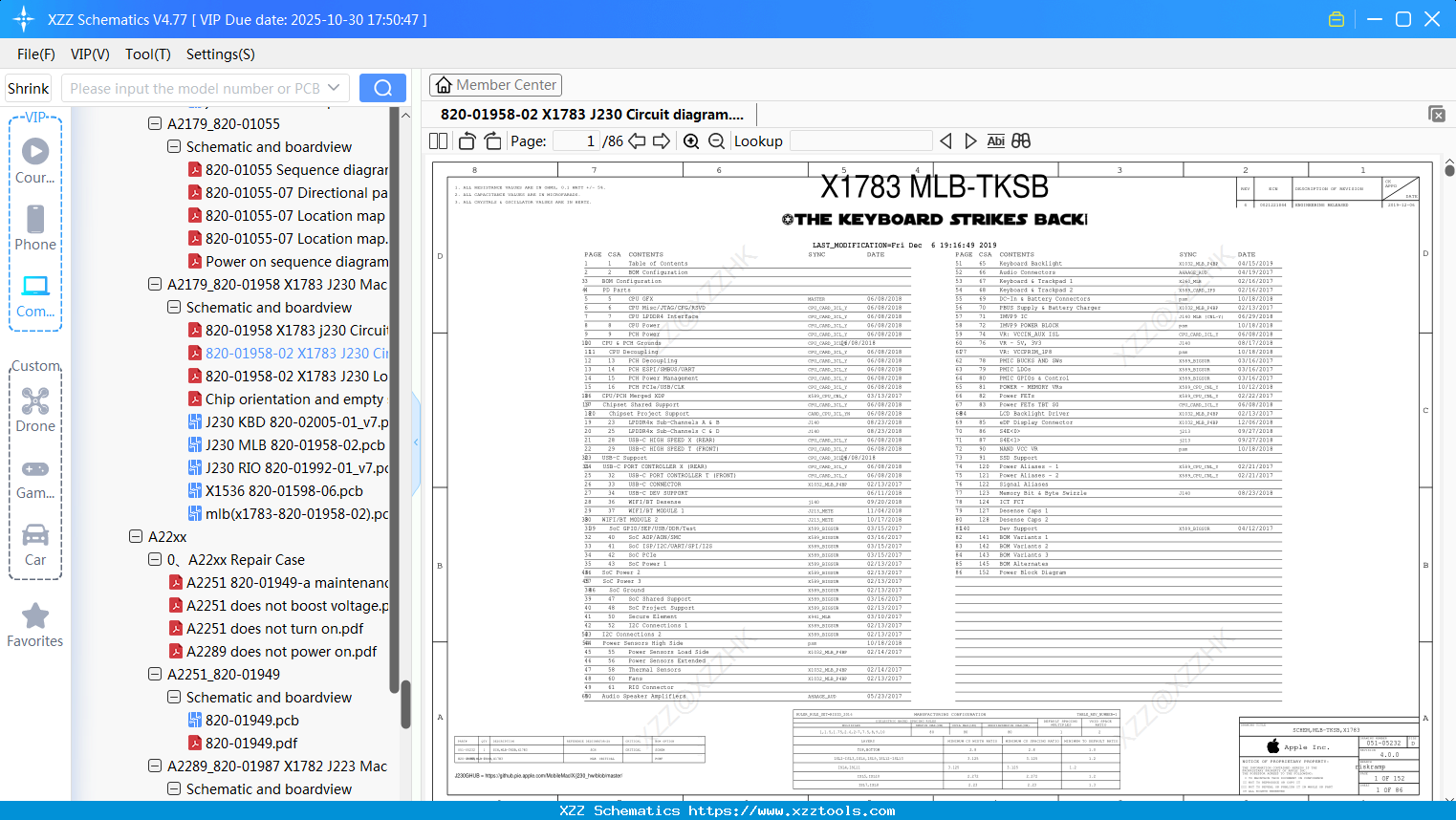This screenshot has width=1456, height=820.
Task: Collapse the A2251_820-01949 tree node
Action: point(155,674)
